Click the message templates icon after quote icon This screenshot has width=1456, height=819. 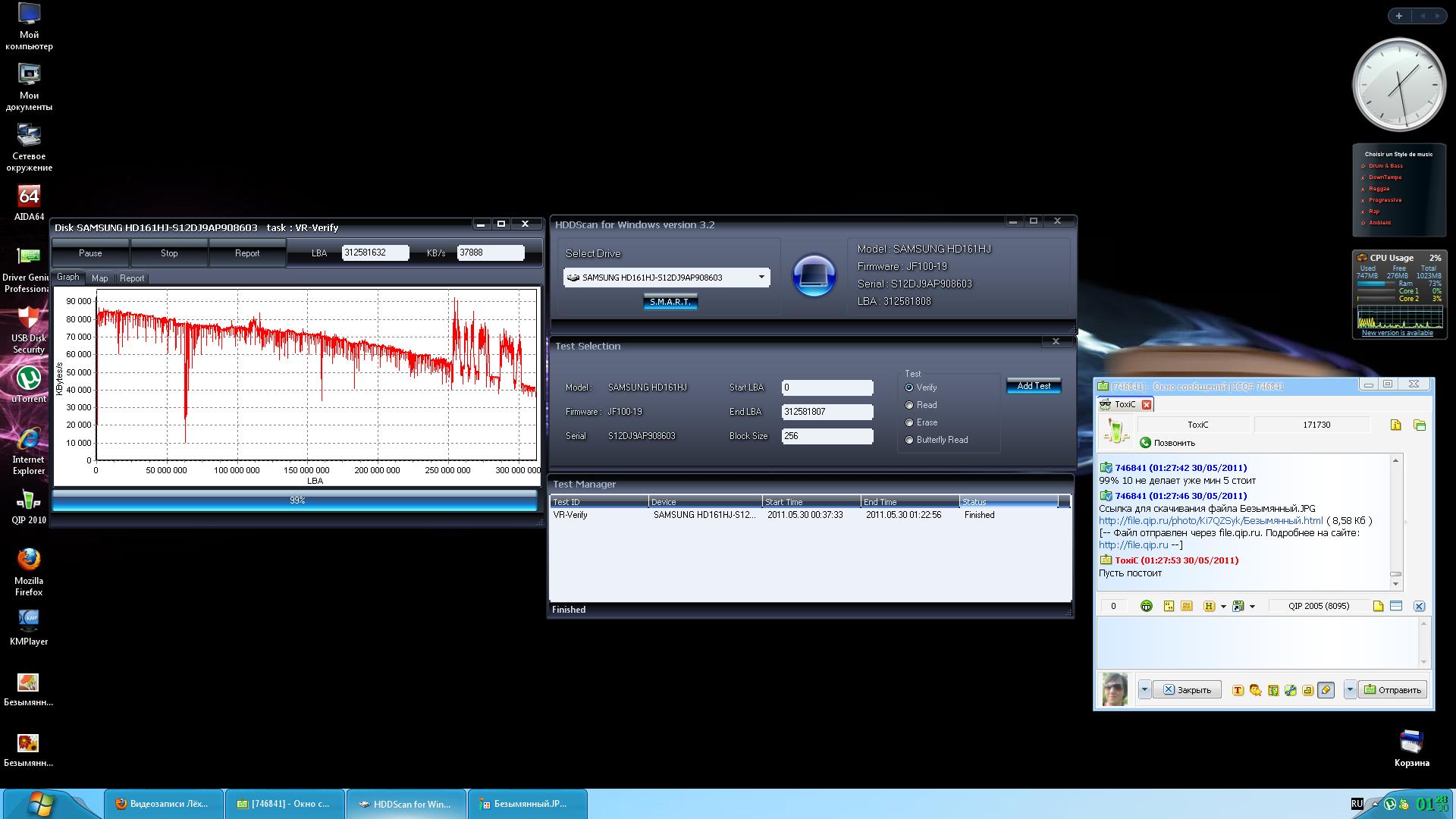pos(1187,606)
